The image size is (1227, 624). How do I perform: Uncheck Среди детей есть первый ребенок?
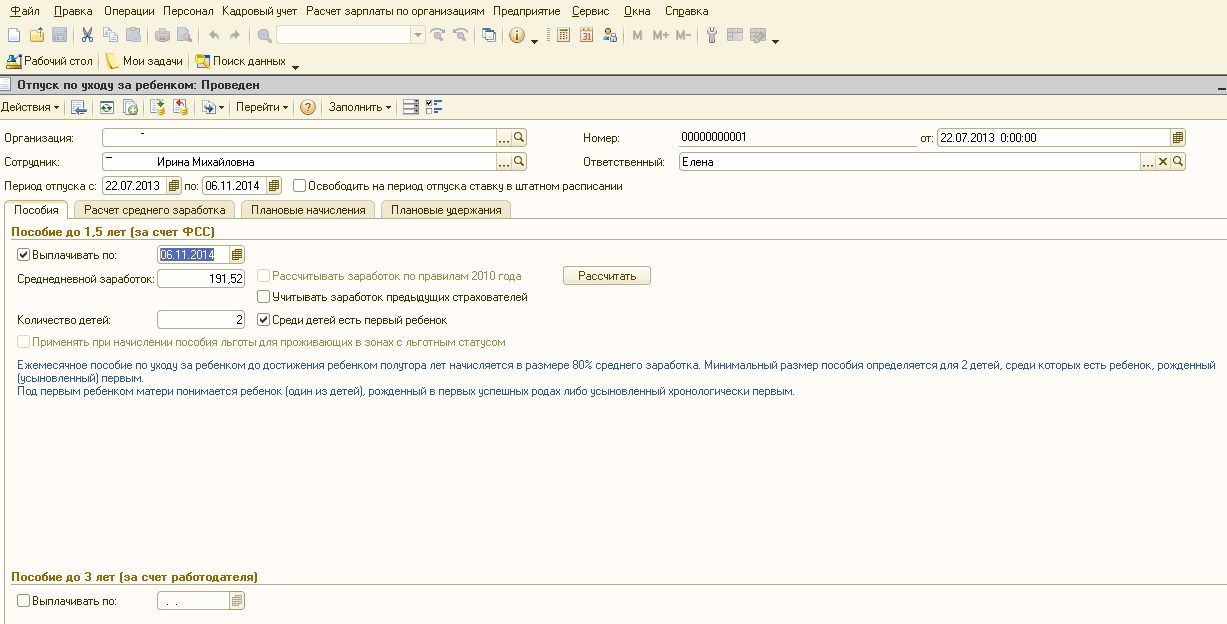click(x=264, y=320)
